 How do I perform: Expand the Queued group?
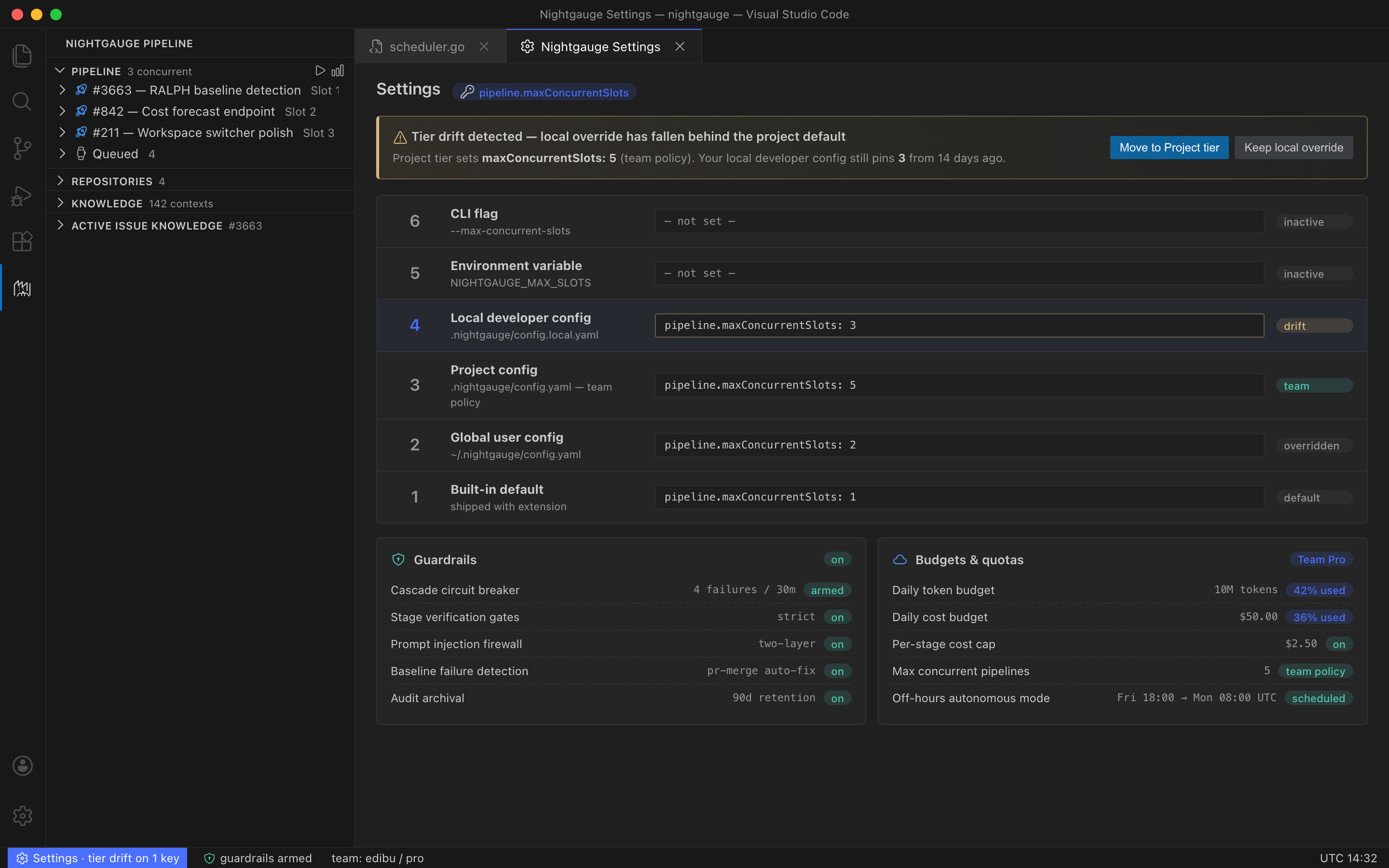(62, 153)
